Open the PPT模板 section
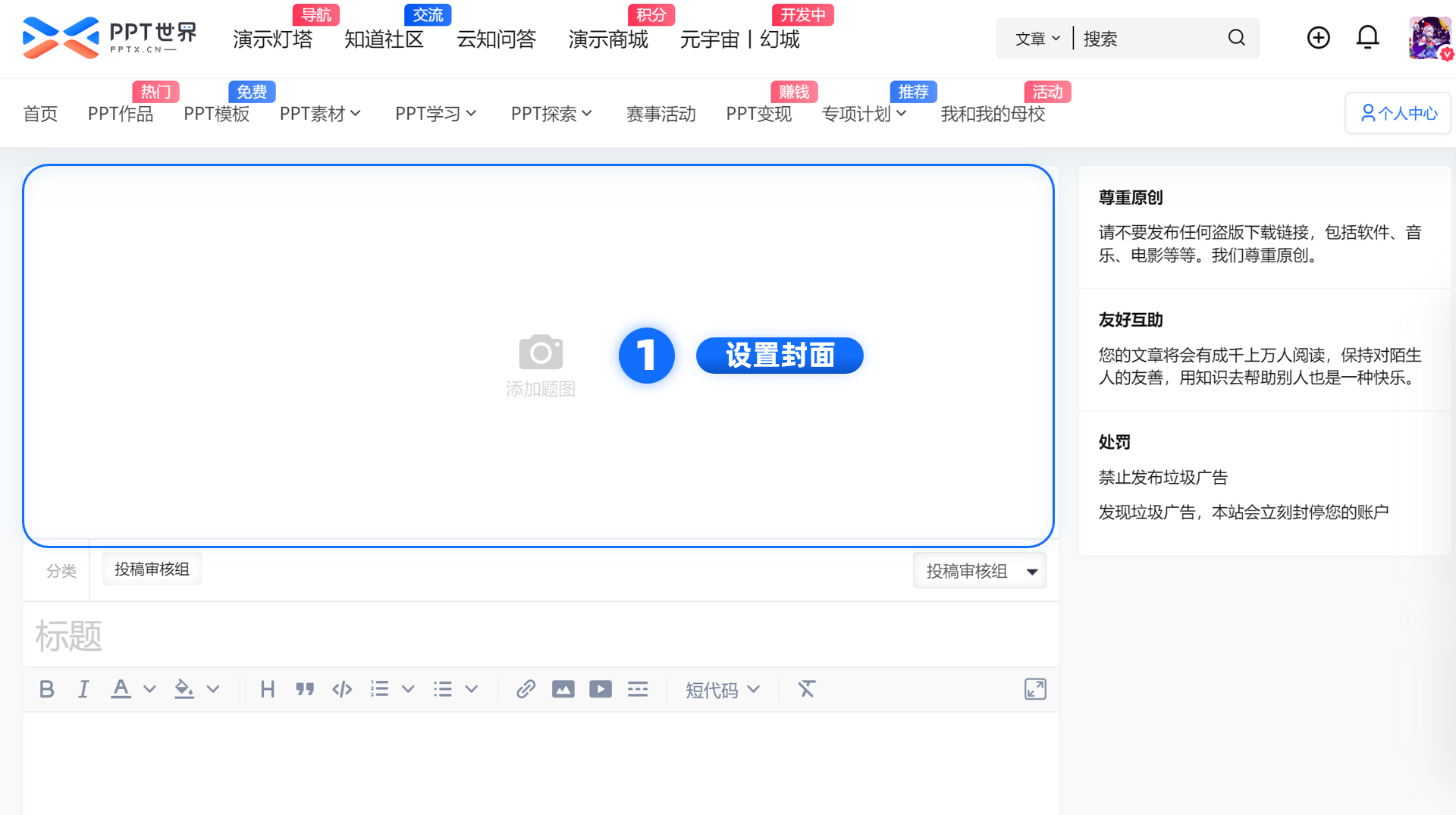Viewport: 1456px width, 815px height. pos(217,114)
